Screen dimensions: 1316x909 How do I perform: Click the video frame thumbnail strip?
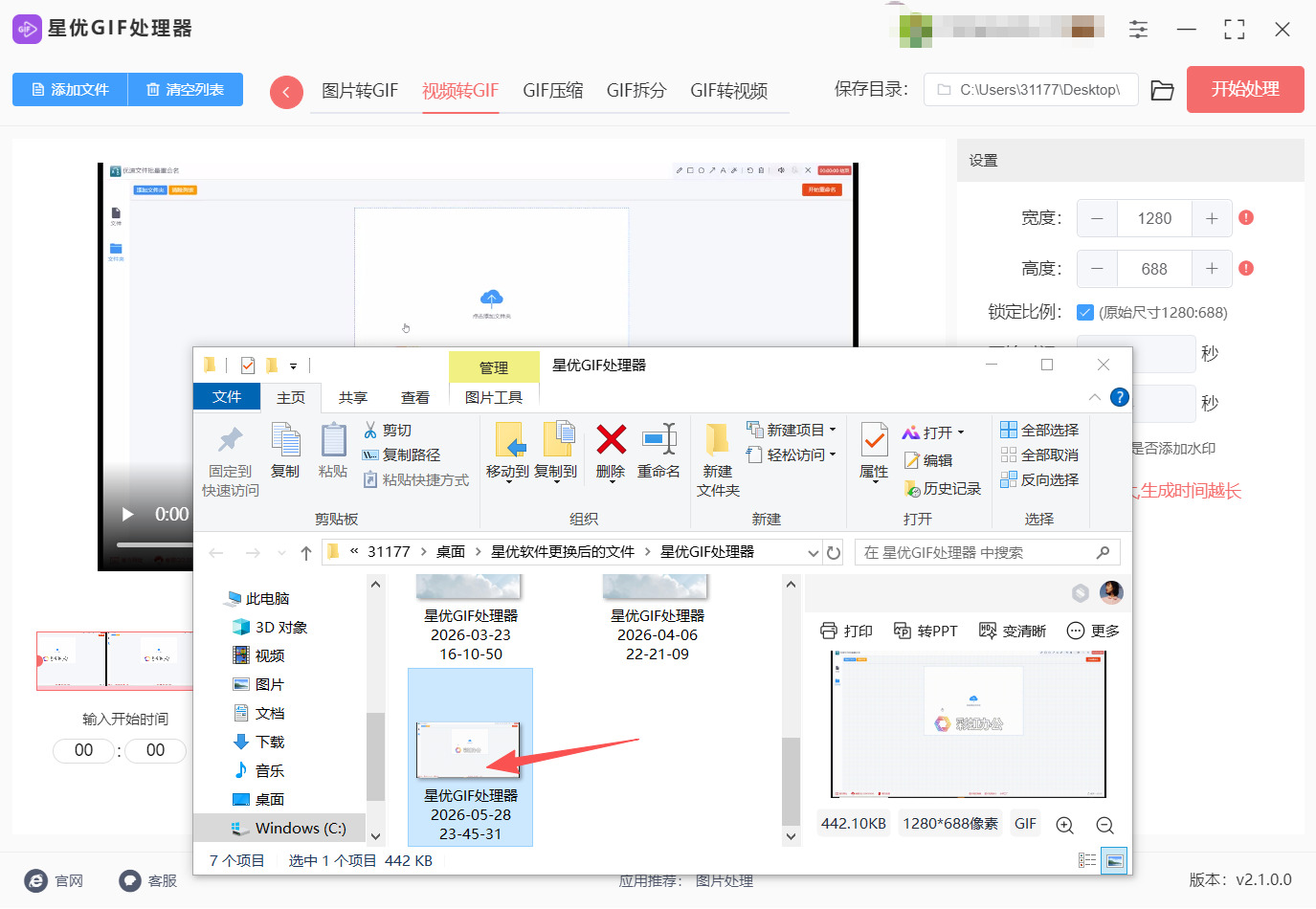click(x=115, y=660)
